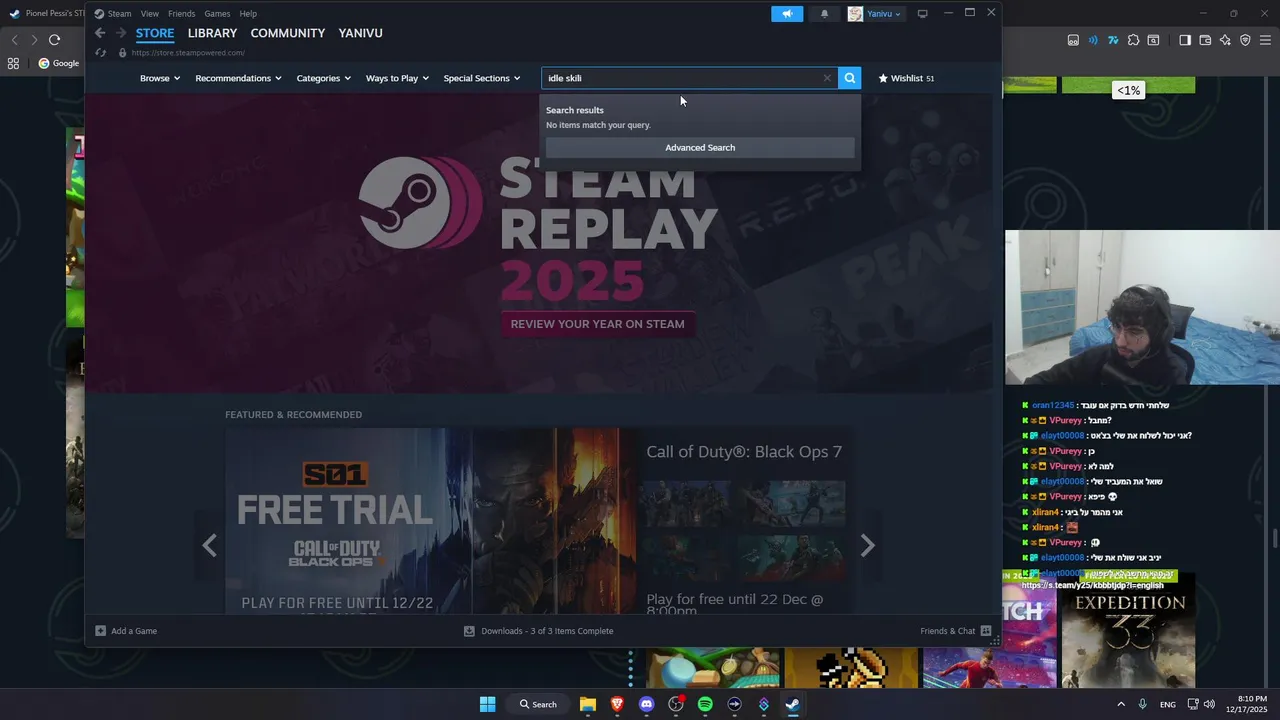
Task: Open File Explorer from the taskbar
Action: click(587, 704)
